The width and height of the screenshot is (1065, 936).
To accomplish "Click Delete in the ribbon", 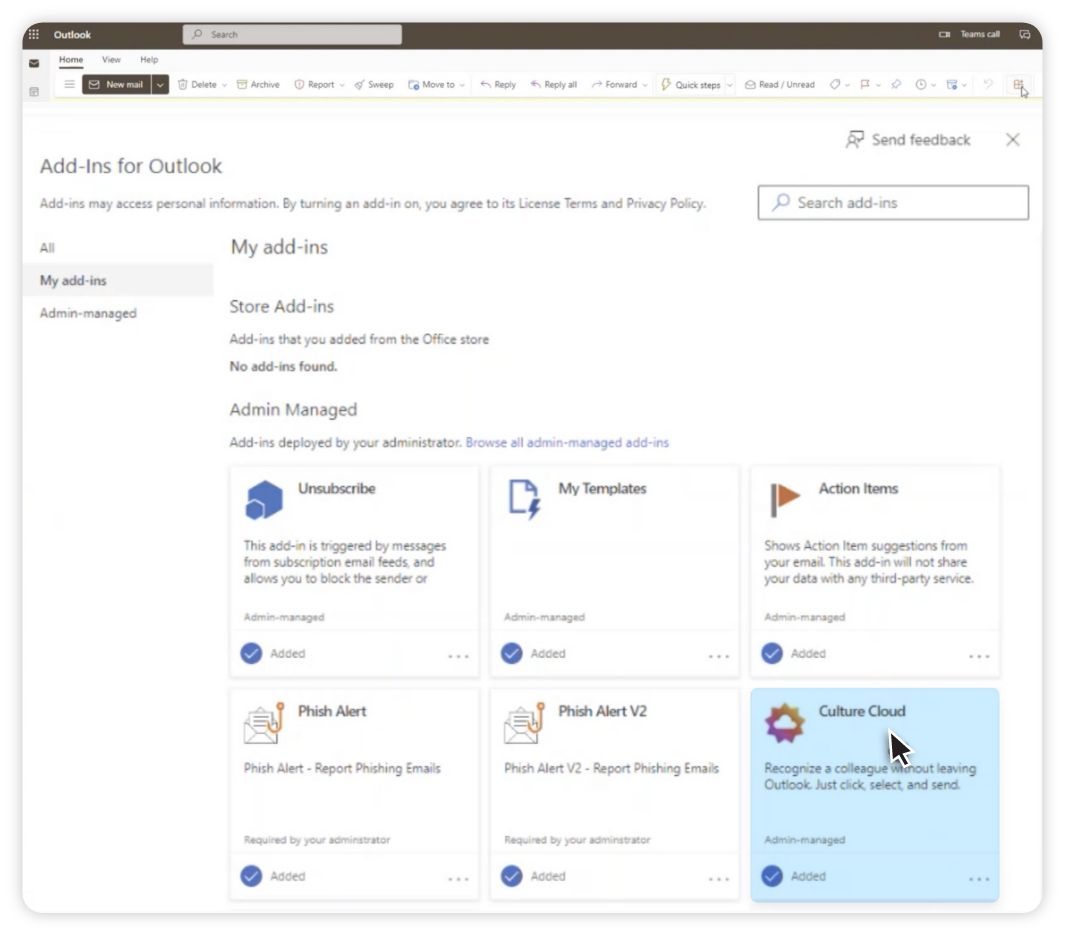I will pyautogui.click(x=198, y=84).
